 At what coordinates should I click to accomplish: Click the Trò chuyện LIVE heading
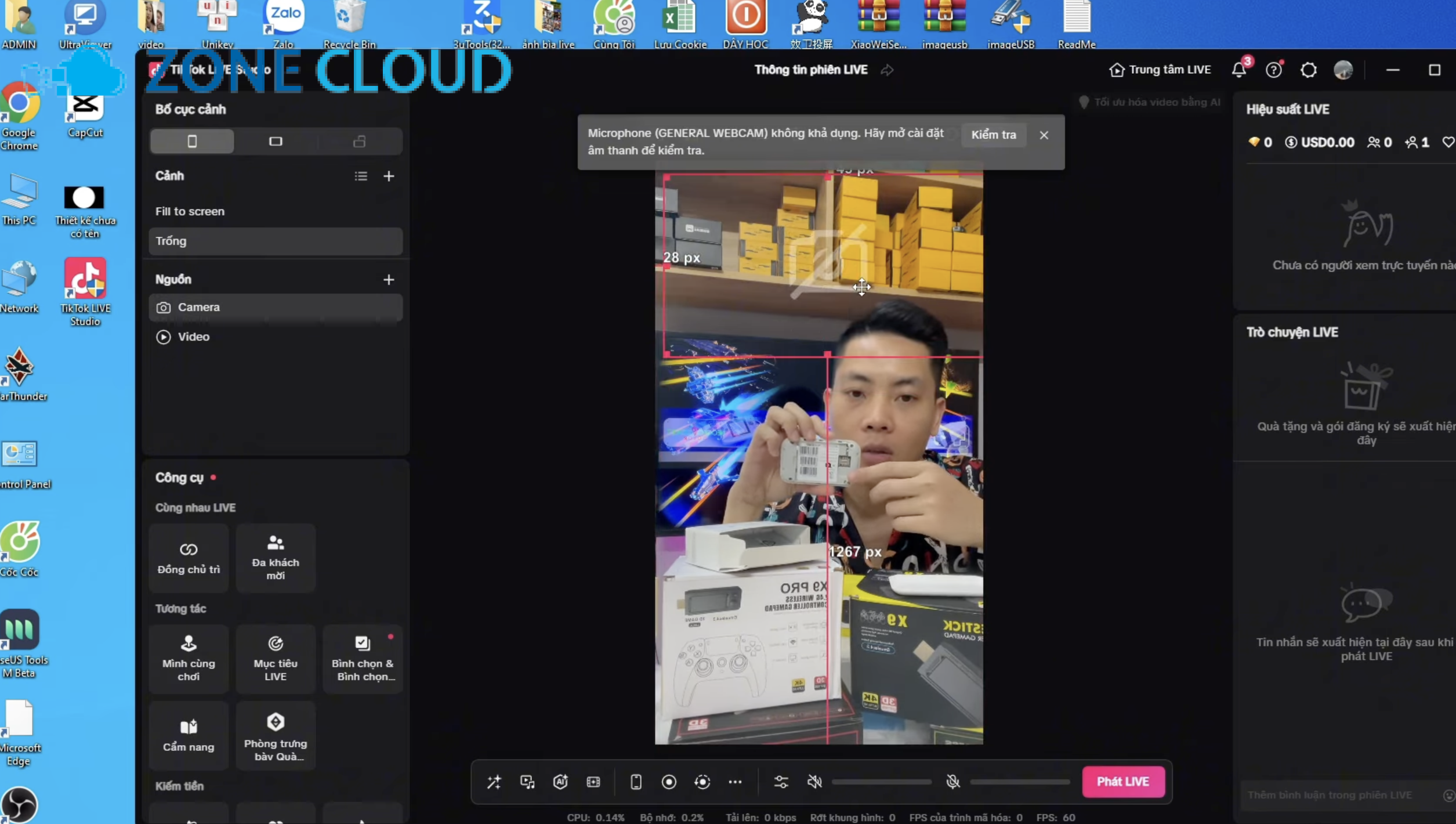(x=1292, y=332)
